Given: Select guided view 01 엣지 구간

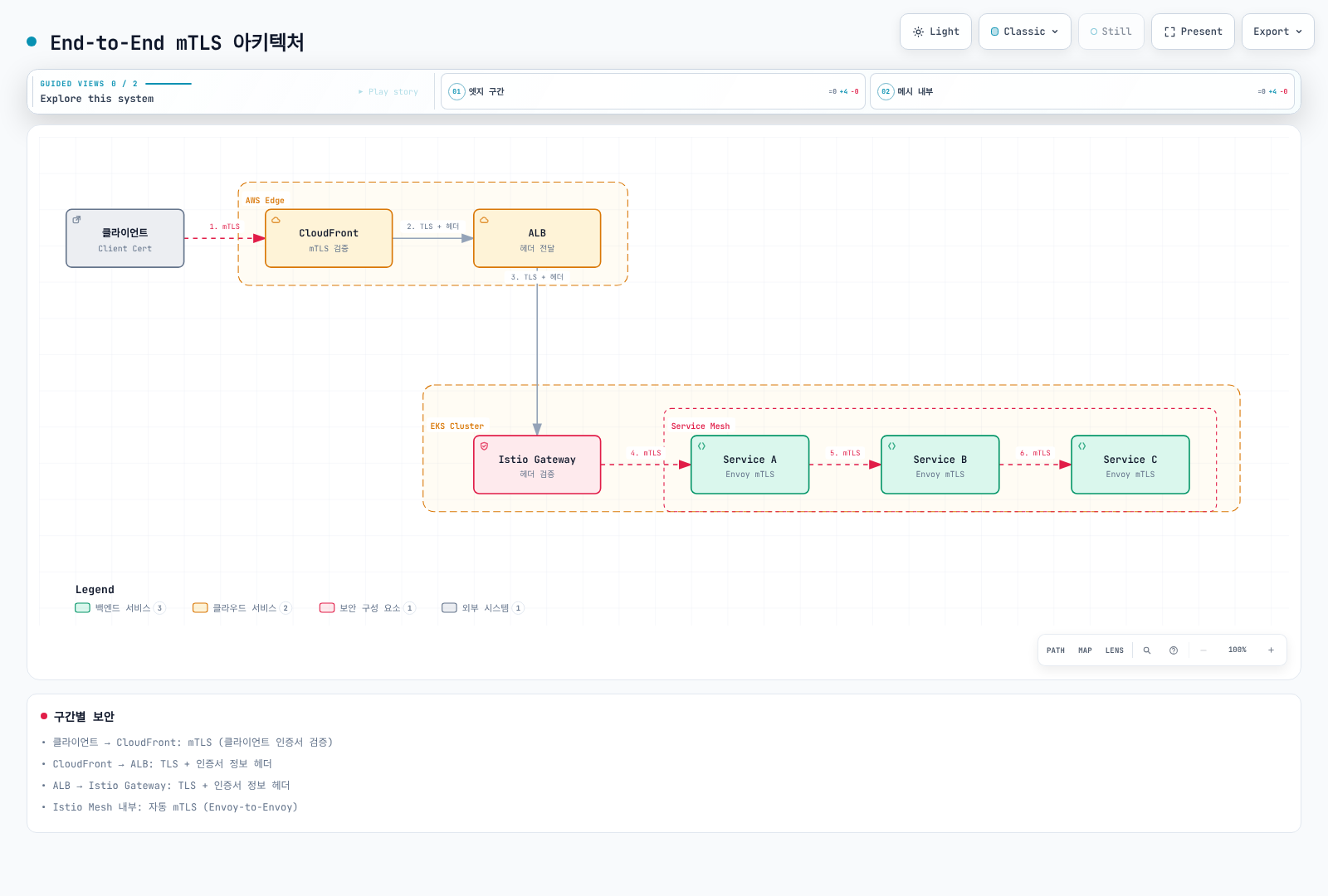Looking at the screenshot, I should coord(653,91).
